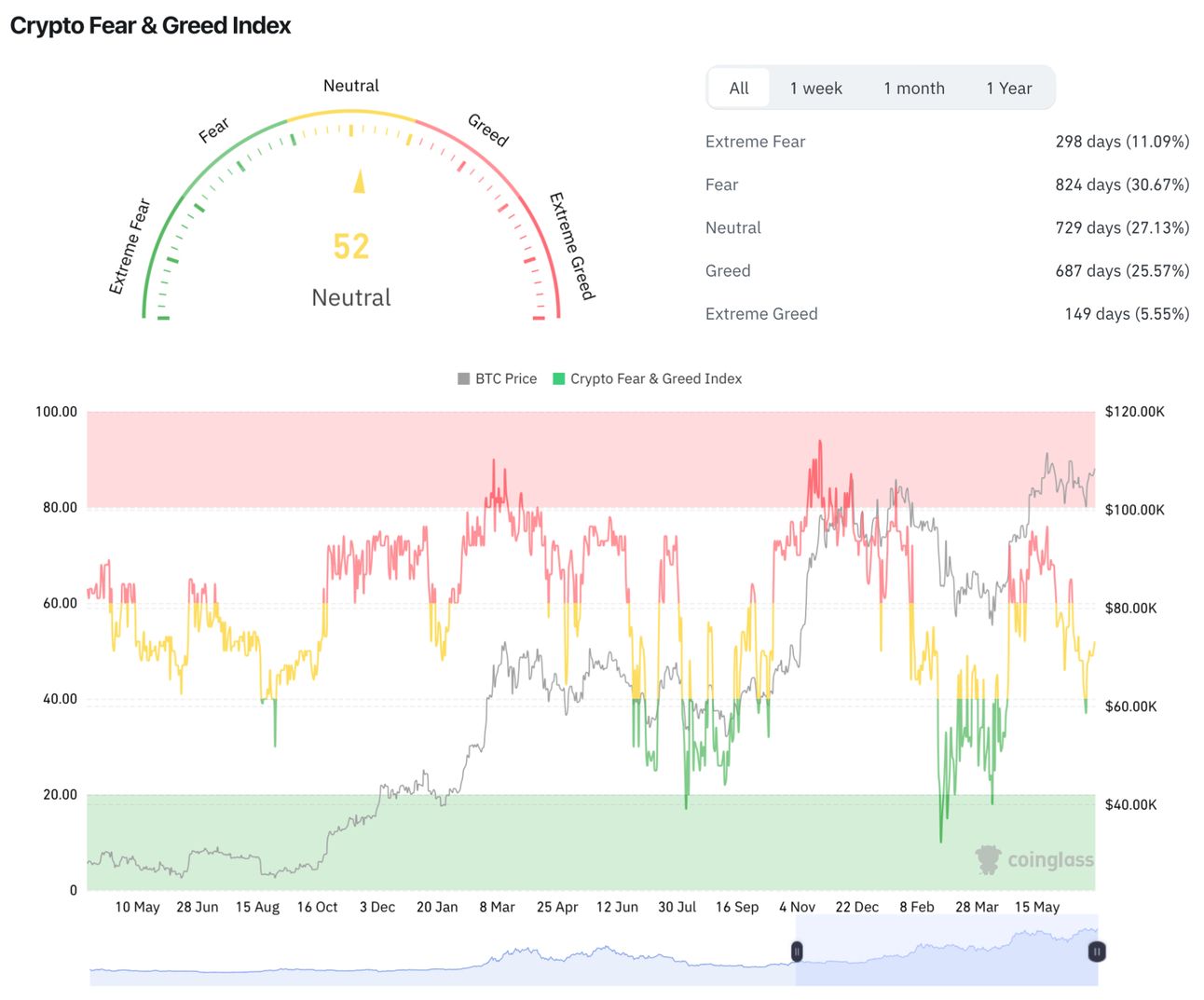Click the '149 days (5.55%)' value
The width and height of the screenshot is (1204, 1000).
(x=1127, y=314)
